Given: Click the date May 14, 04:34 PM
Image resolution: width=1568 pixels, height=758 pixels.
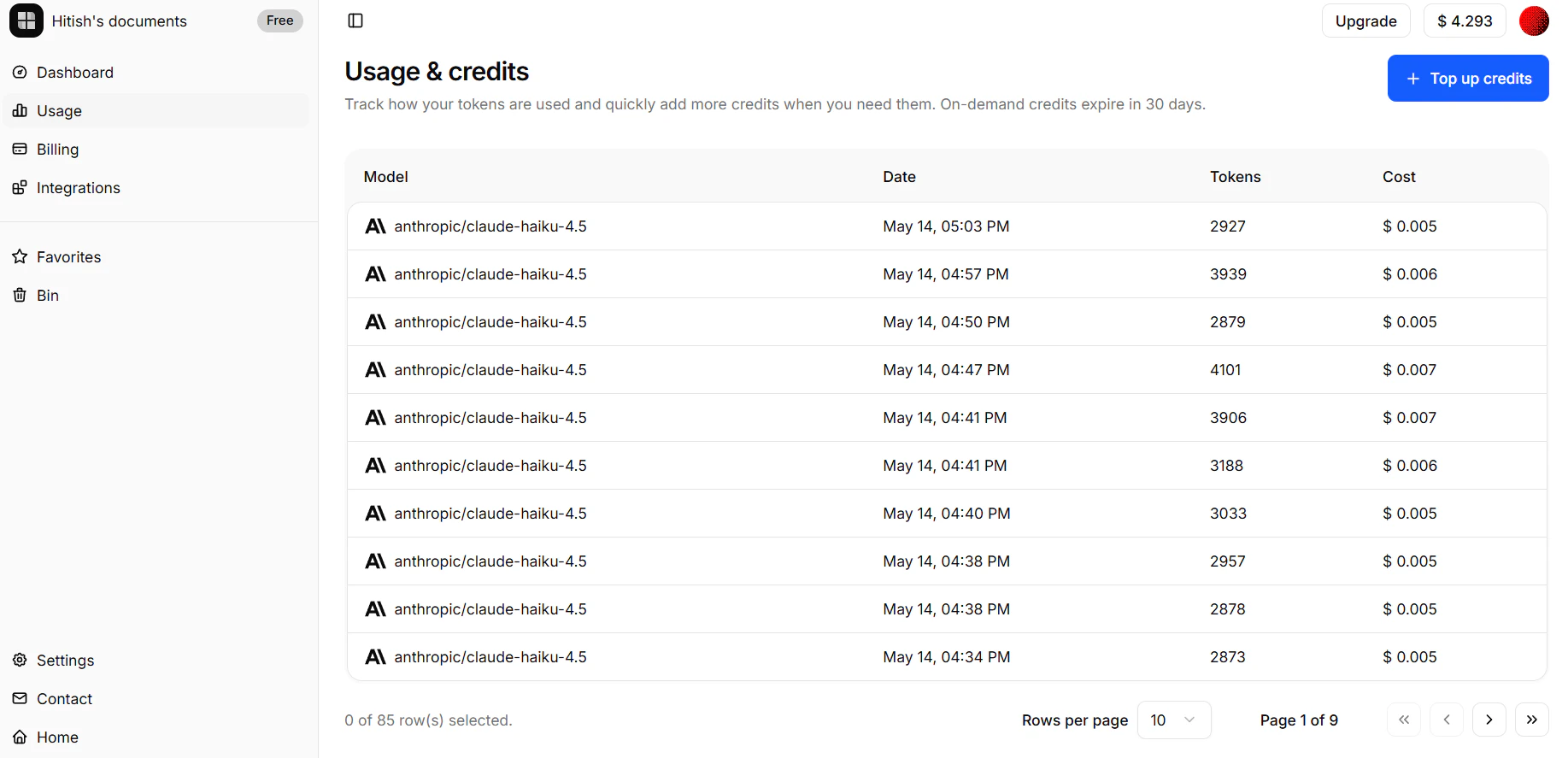Looking at the screenshot, I should 947,657.
